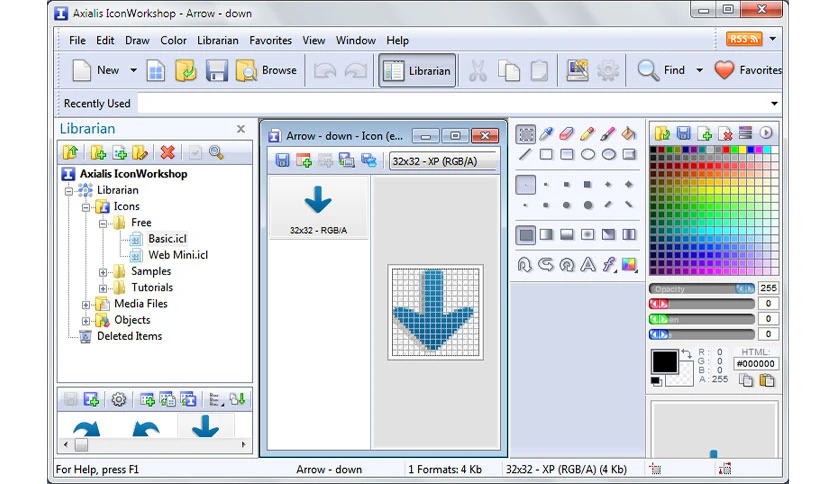Click the Copy icon in main toolbar

coord(509,70)
